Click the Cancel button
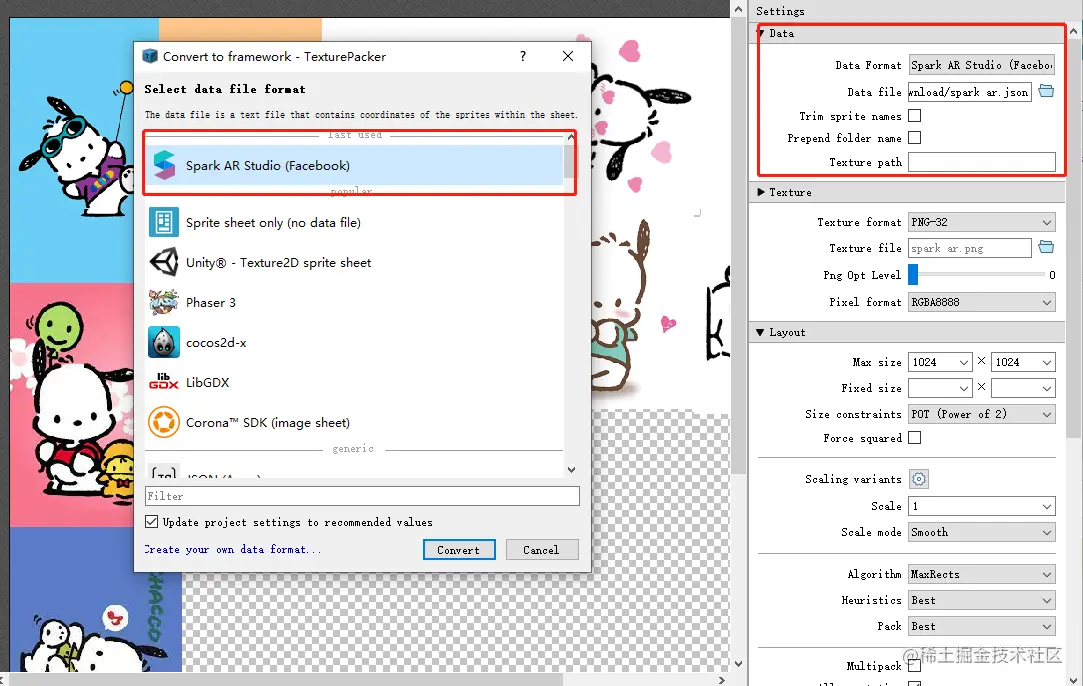1083x686 pixels. click(x=542, y=550)
